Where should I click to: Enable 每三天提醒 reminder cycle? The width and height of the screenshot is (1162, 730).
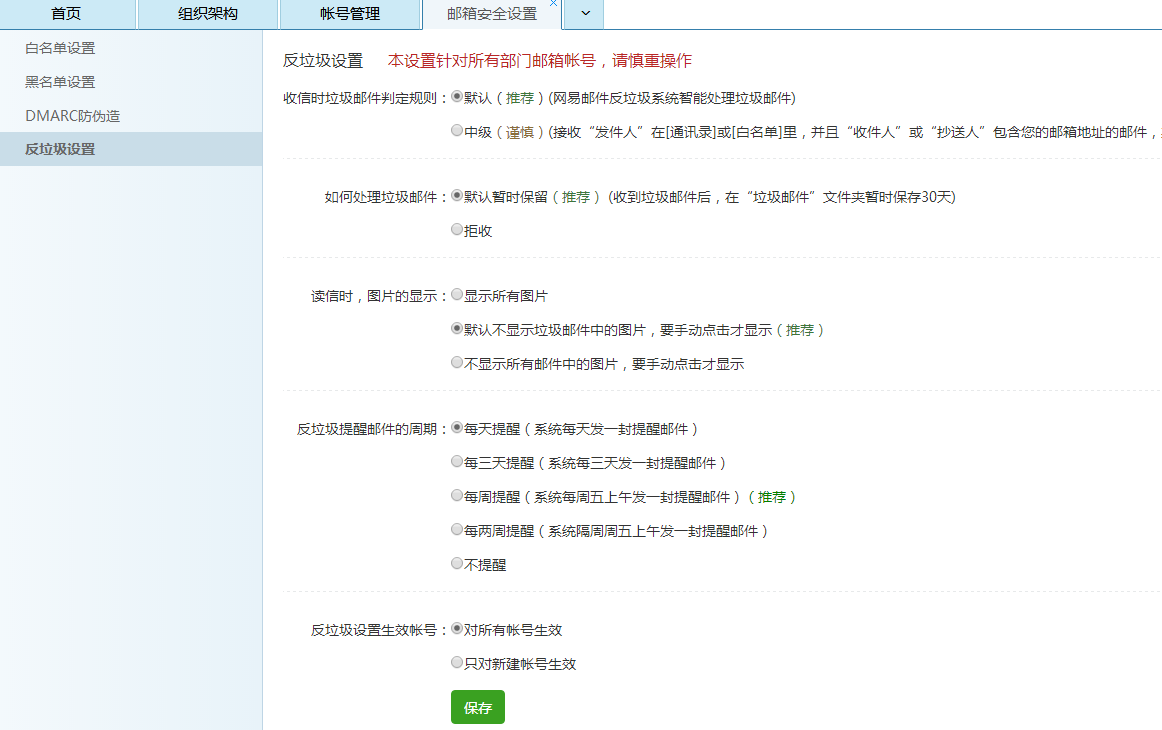456,461
